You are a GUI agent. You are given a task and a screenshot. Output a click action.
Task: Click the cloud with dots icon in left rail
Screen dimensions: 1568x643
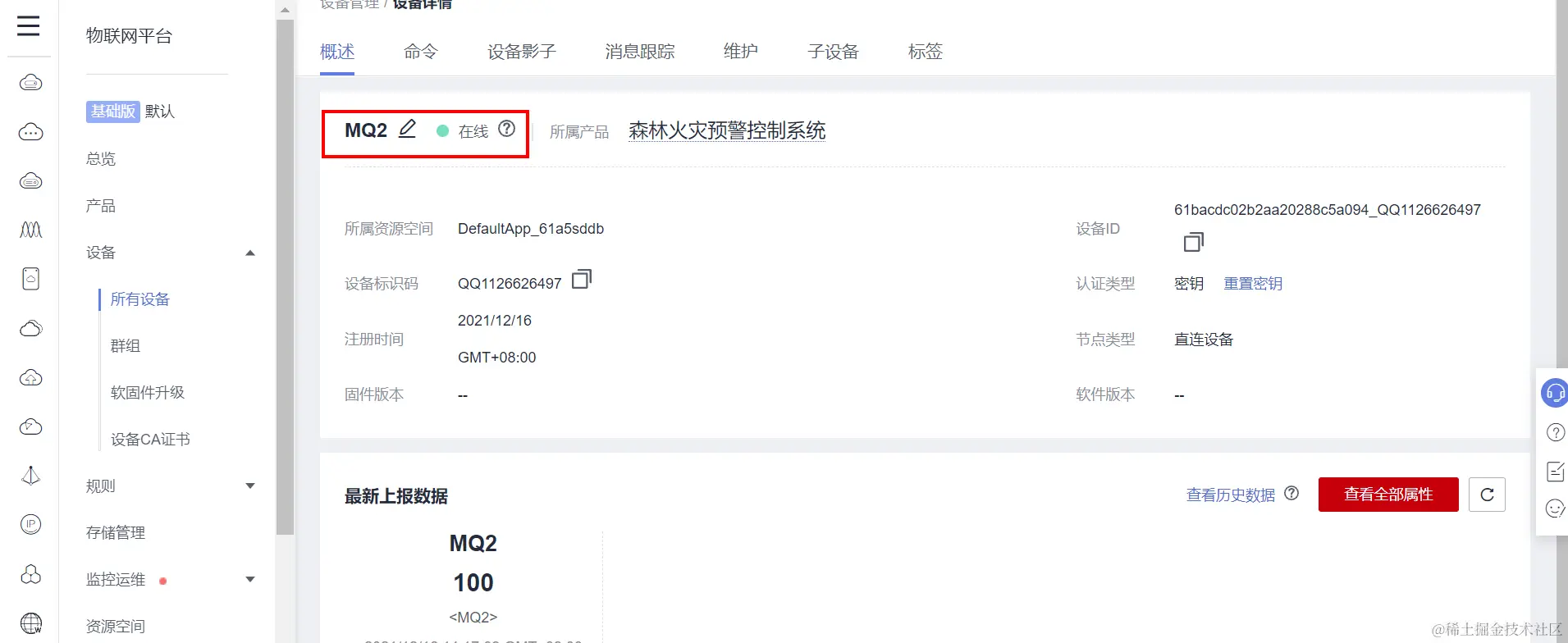[x=30, y=132]
